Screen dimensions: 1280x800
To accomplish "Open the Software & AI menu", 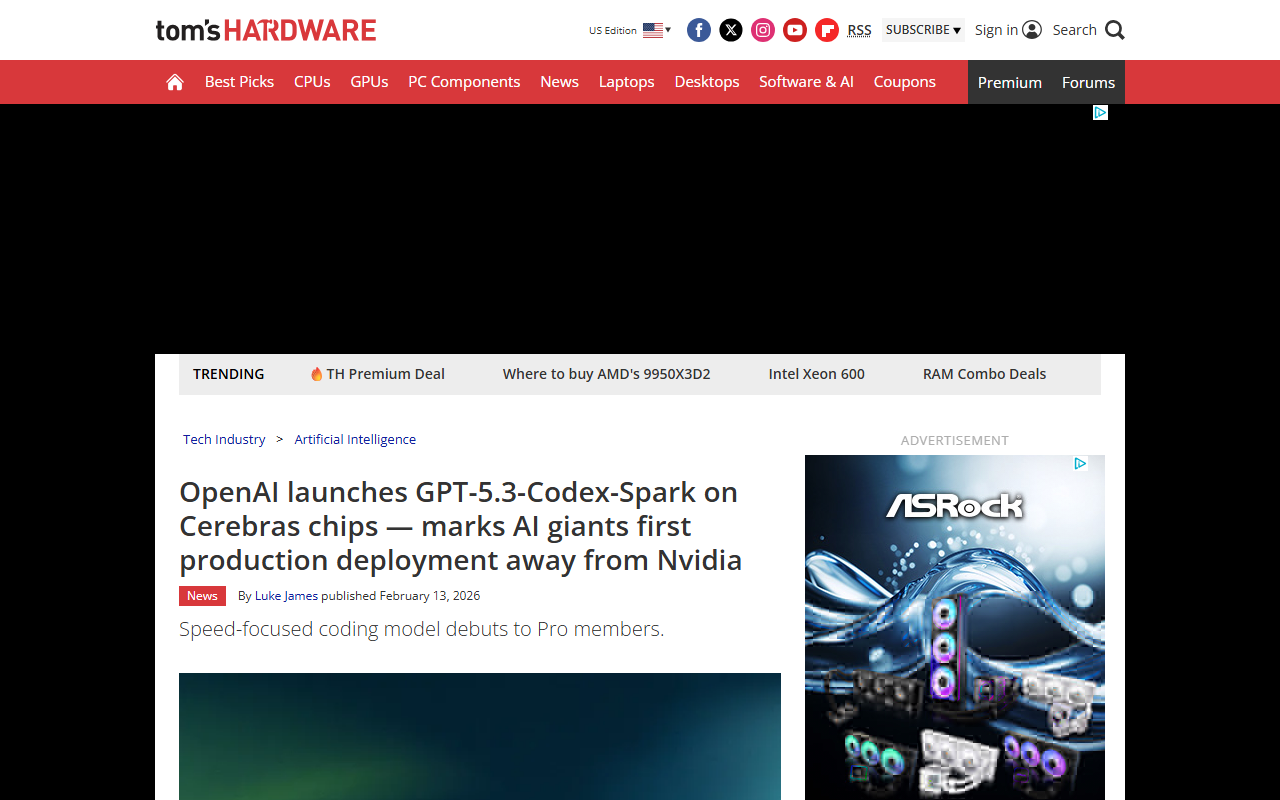I will point(806,82).
